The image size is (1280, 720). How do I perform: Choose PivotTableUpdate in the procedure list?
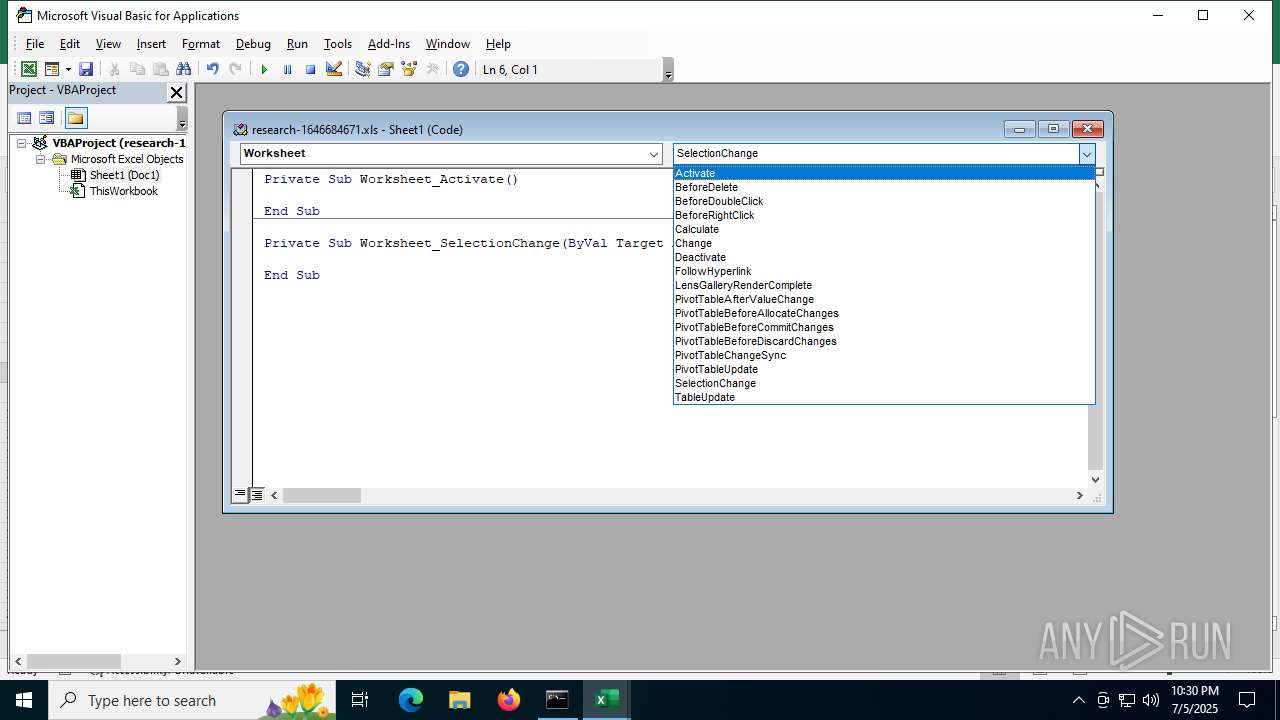point(884,369)
